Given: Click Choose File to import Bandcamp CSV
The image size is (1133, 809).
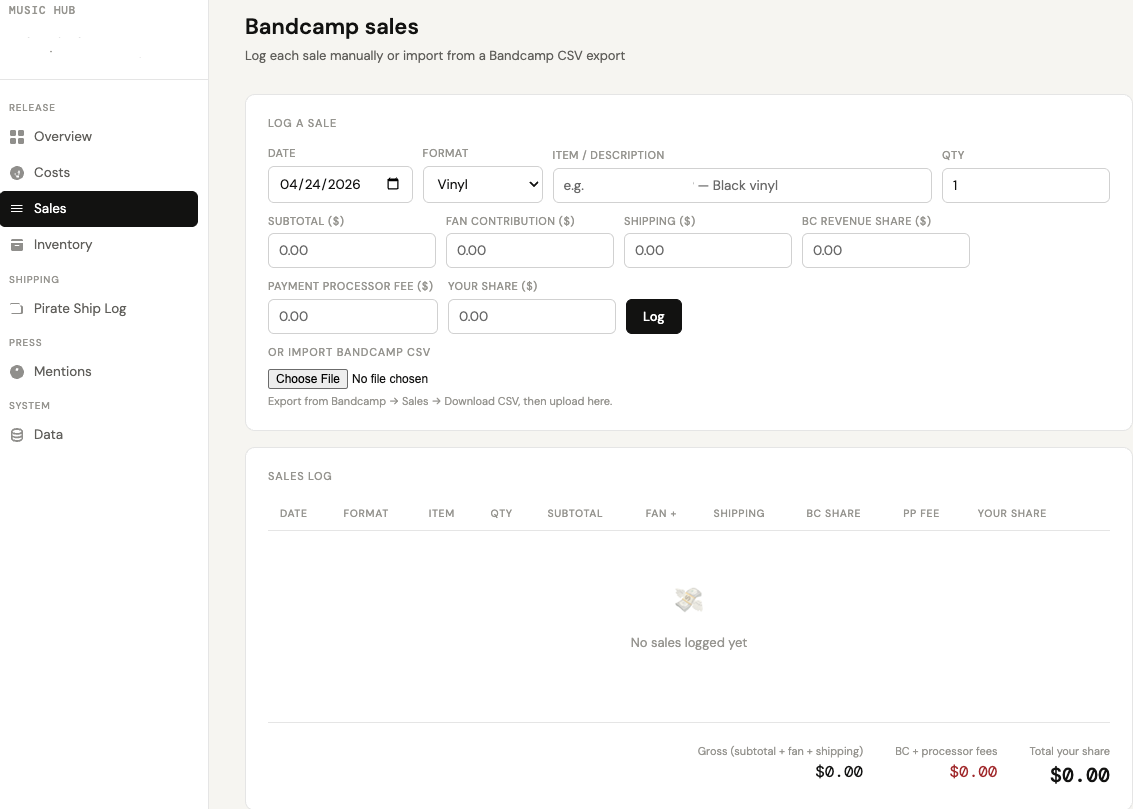Looking at the screenshot, I should [307, 378].
